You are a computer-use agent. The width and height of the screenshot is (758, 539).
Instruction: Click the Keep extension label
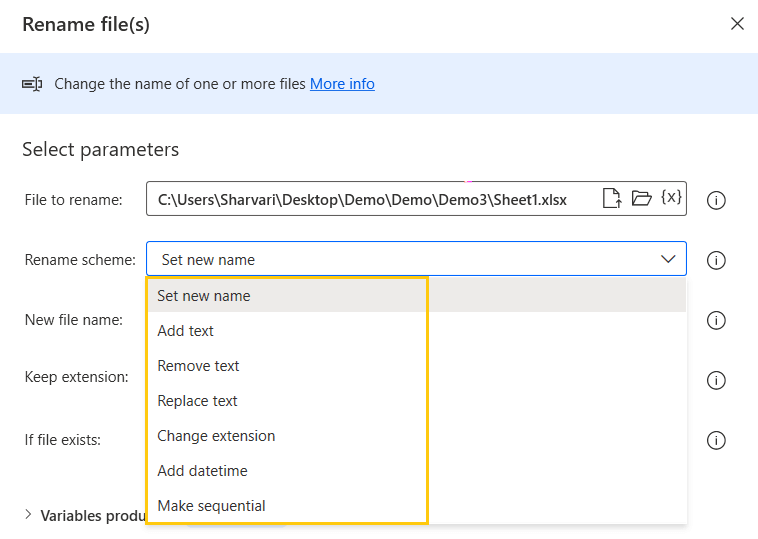tap(77, 377)
